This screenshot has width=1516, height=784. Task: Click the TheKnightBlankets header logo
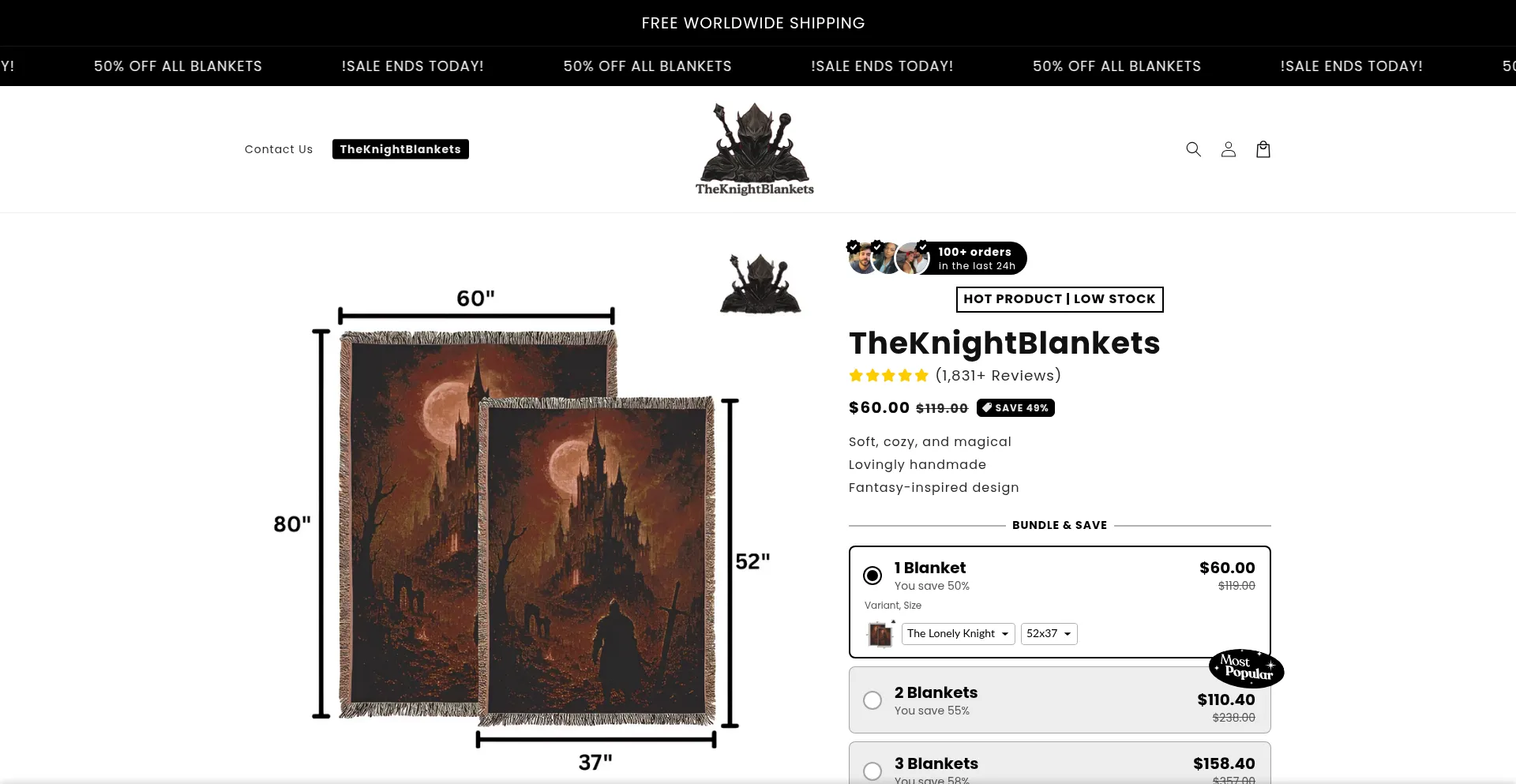click(x=754, y=149)
